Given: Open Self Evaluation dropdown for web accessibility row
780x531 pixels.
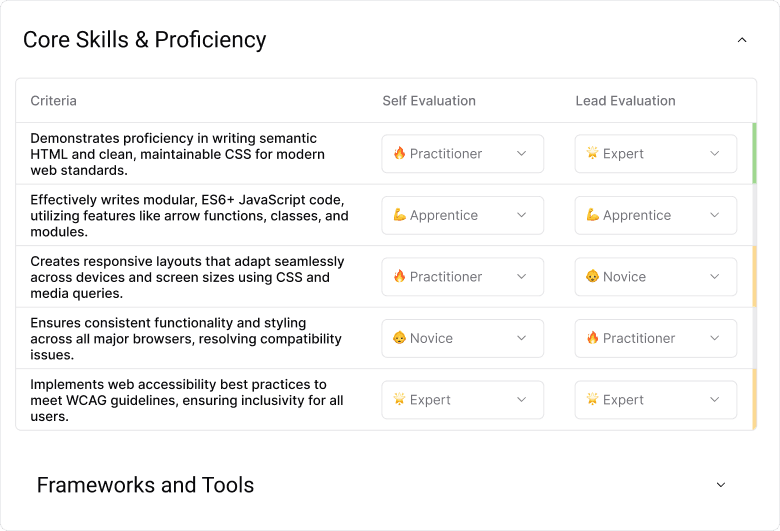Looking at the screenshot, I should (462, 400).
